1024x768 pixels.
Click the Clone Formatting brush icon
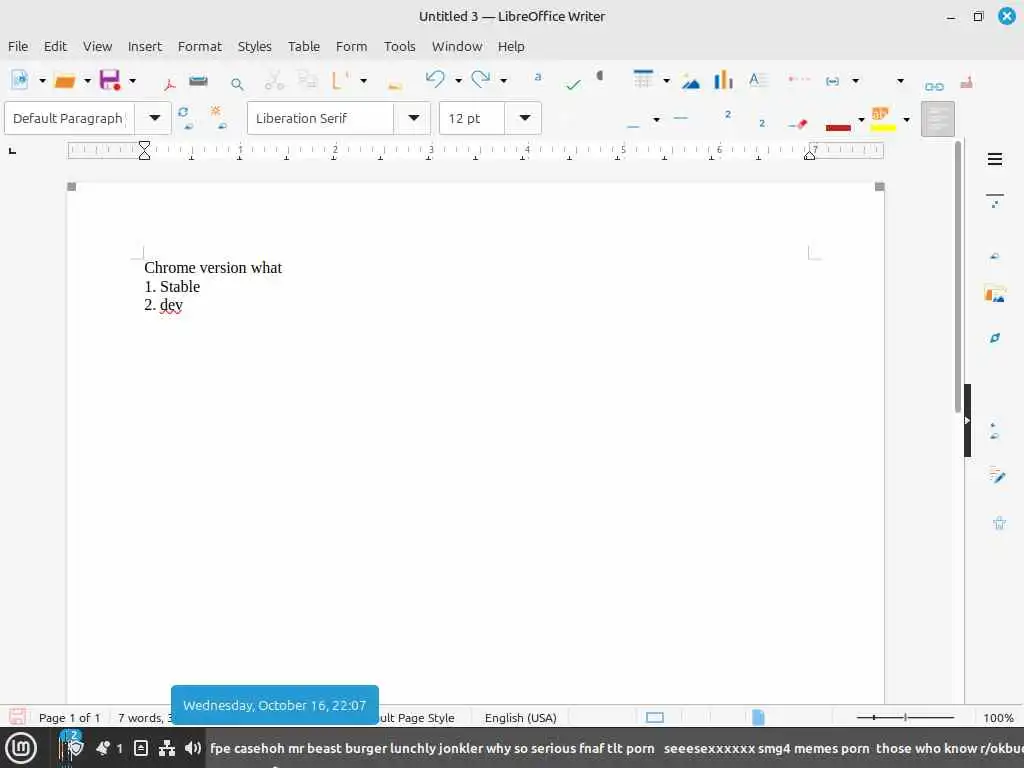point(395,85)
